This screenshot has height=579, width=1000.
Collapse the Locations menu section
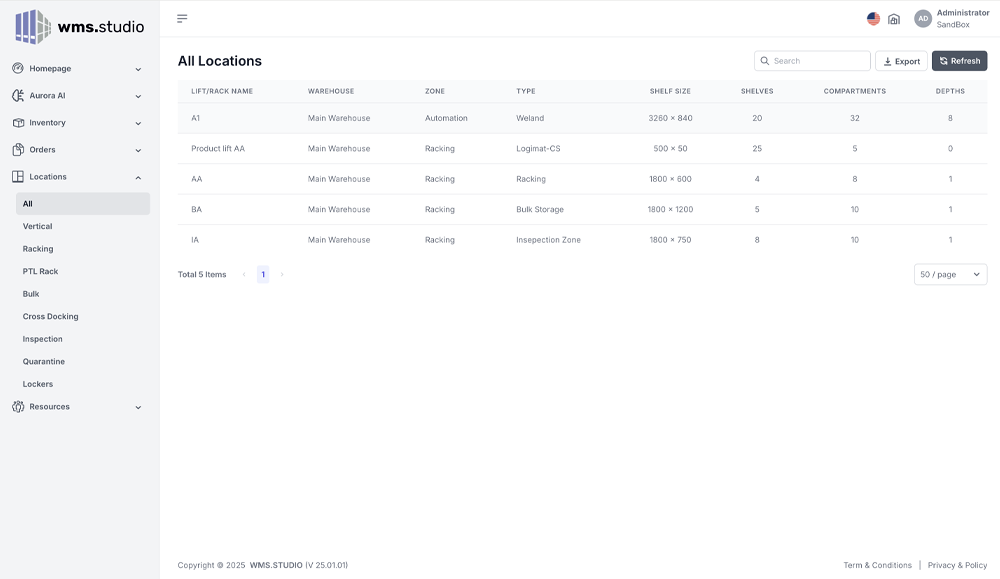[138, 177]
